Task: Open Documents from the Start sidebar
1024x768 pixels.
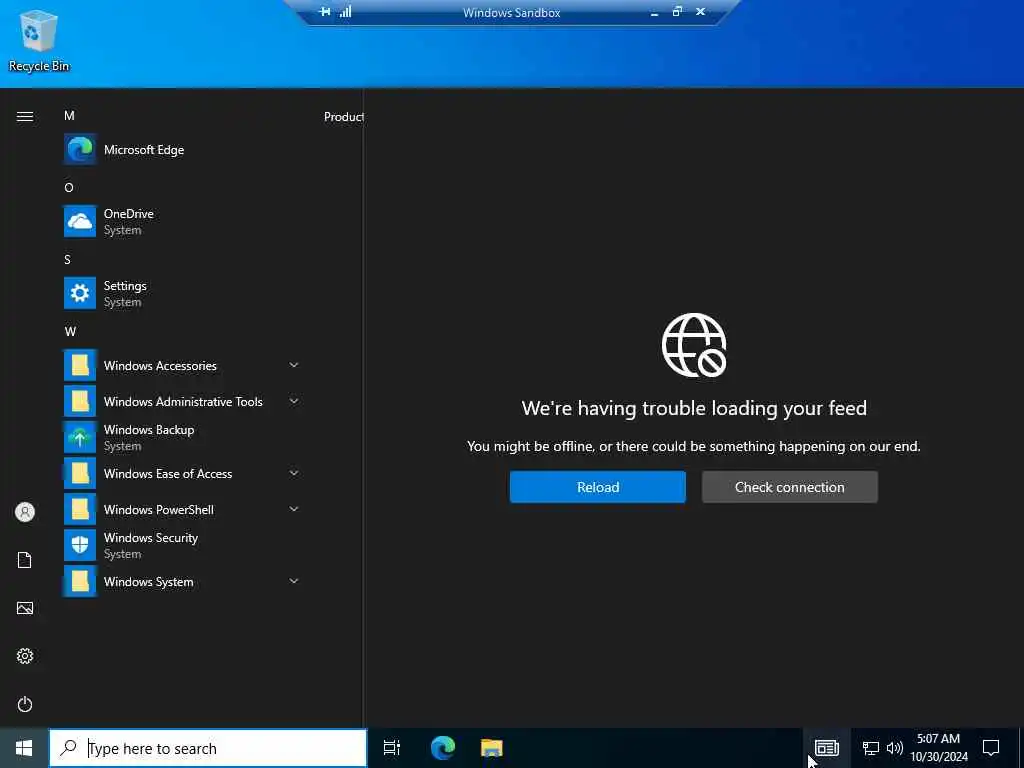Action: 25,560
